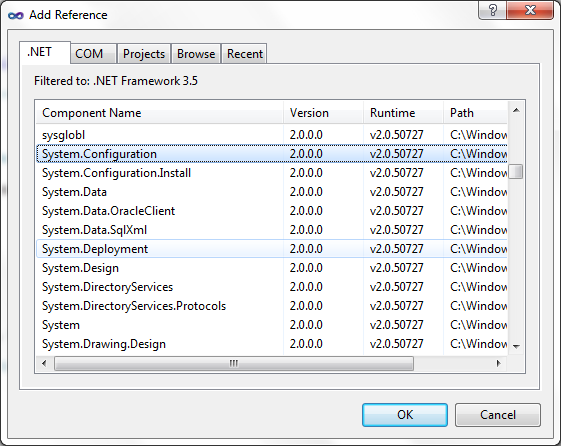This screenshot has width=561, height=446.
Task: Click runtime v2.0.50727 in System.Data row
Action: [396, 192]
